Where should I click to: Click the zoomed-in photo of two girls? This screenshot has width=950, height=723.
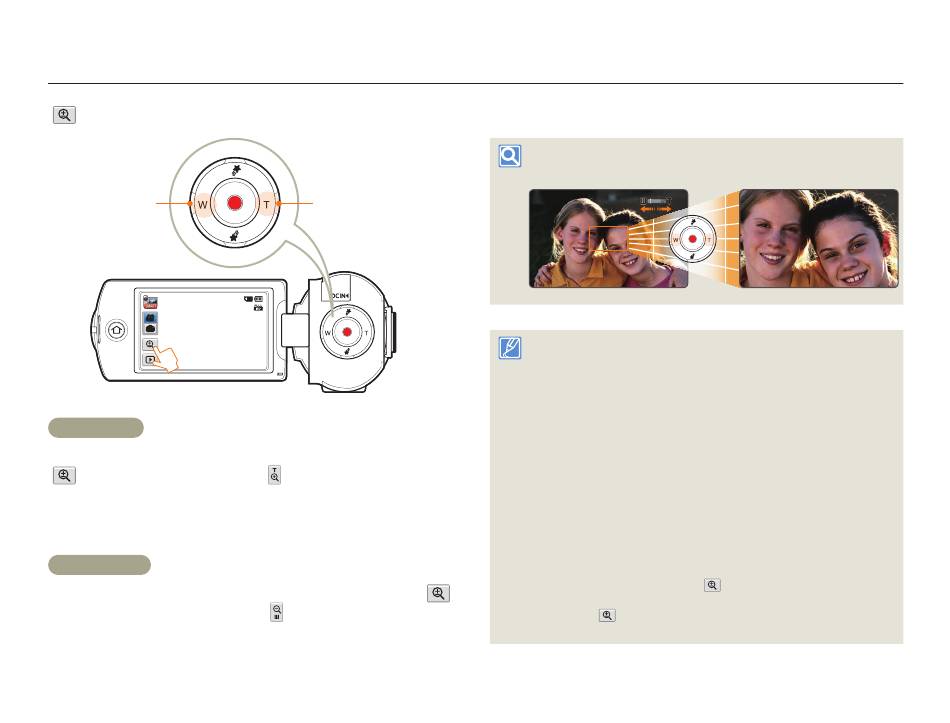pos(819,238)
